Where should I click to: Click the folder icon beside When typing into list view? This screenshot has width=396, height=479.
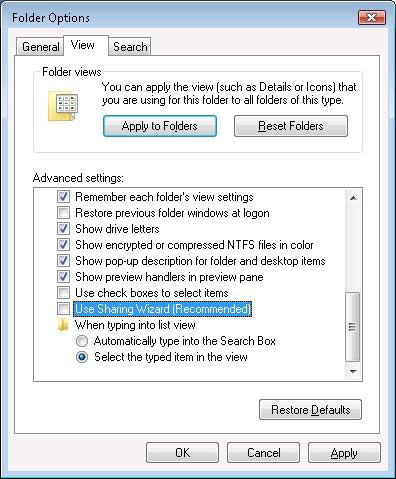tap(63, 325)
